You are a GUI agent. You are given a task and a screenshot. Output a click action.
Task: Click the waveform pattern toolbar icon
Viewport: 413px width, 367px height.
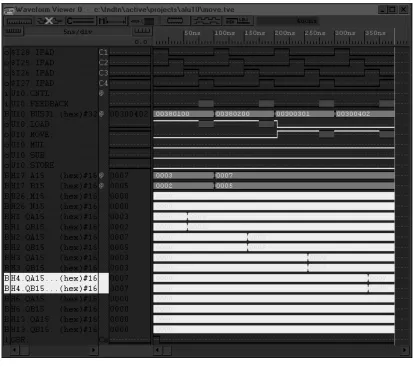coord(206,21)
